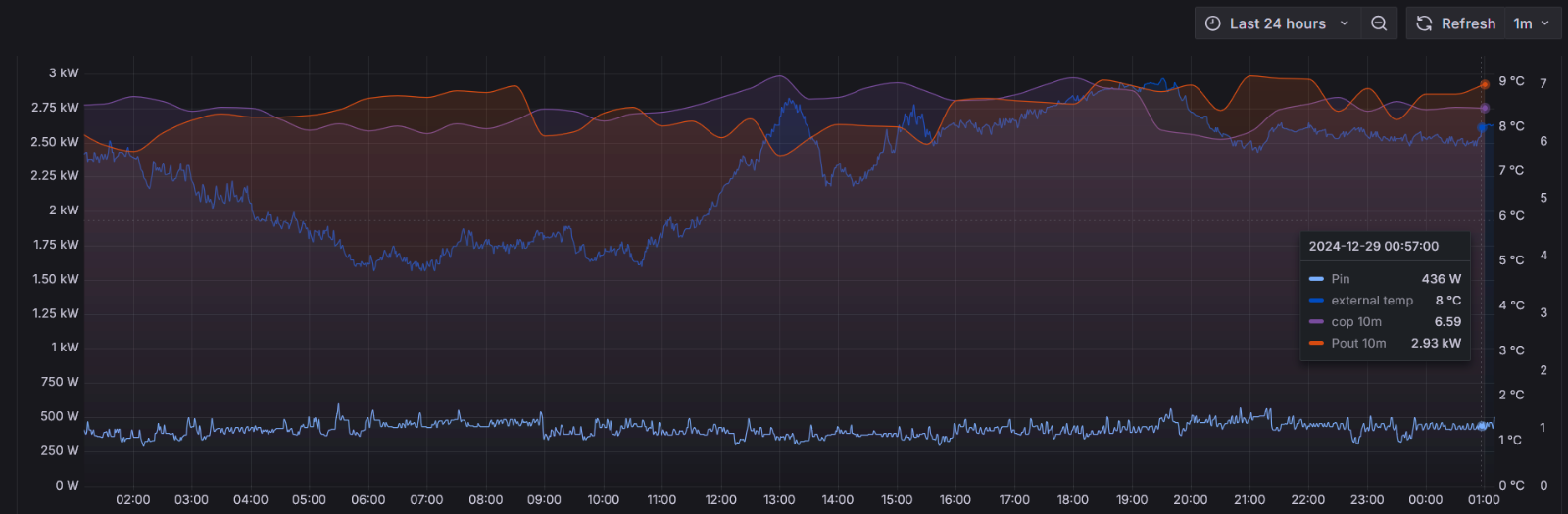Click the 0 W y-axis label
Image resolution: width=1568 pixels, height=514 pixels.
(67, 486)
